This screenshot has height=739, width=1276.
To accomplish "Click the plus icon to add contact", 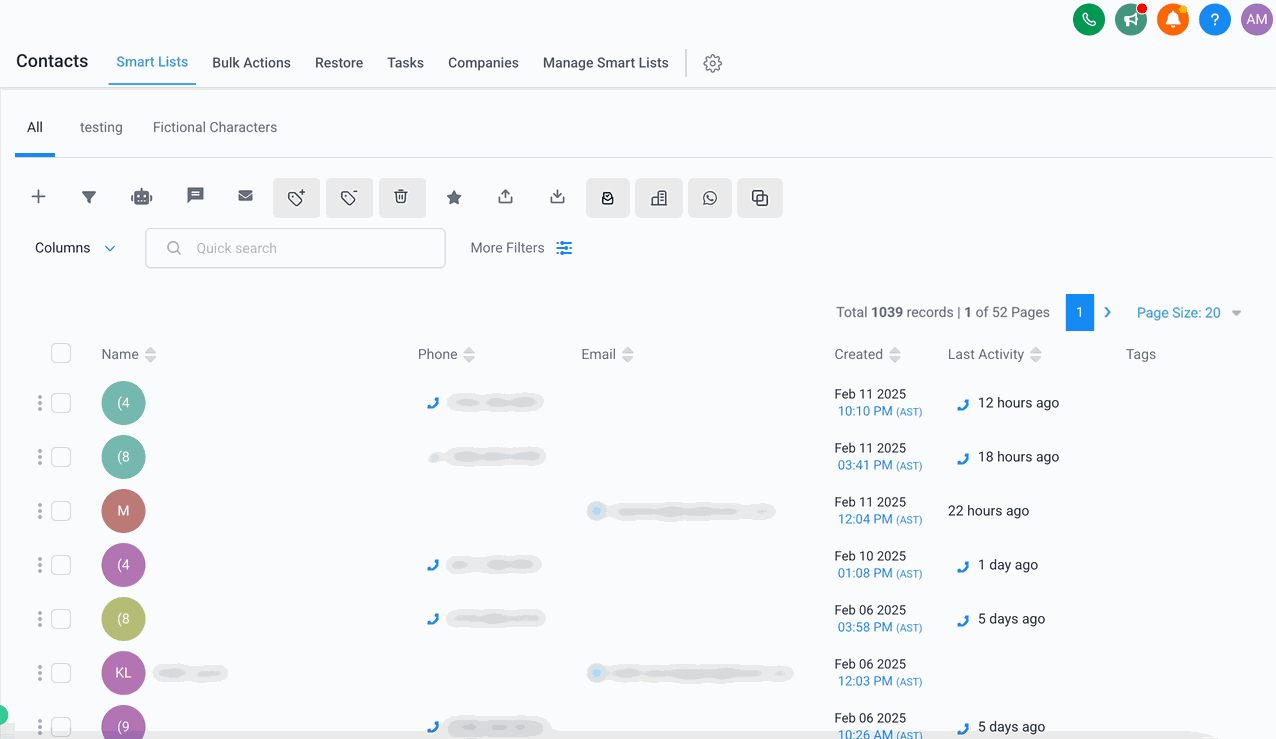I will click(x=38, y=197).
